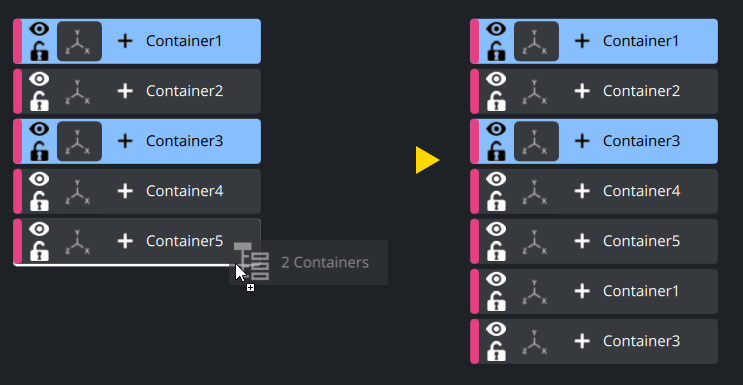Click the yellow arrow between the two trees
Image resolution: width=743 pixels, height=385 pixels.
(x=427, y=160)
